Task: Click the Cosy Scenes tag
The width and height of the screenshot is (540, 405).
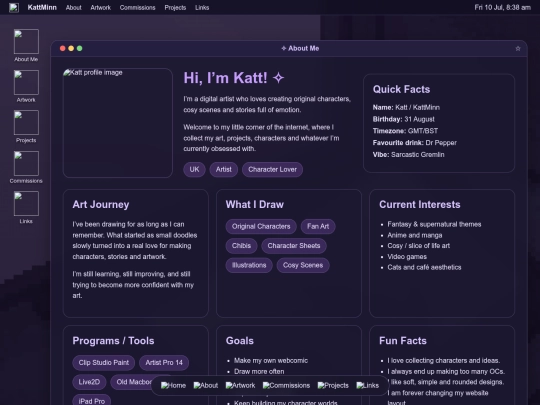Action: click(303, 265)
